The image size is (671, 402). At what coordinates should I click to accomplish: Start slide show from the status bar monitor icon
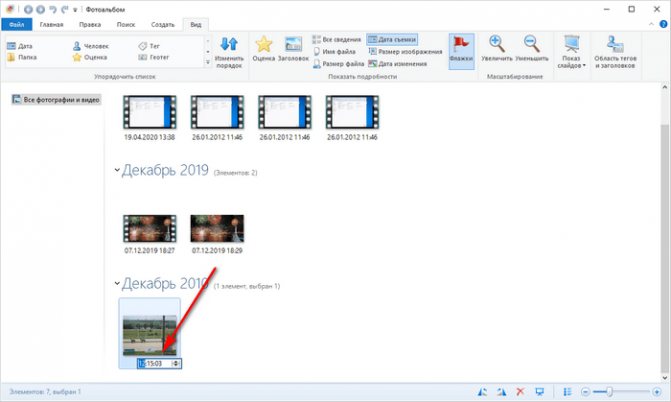tap(540, 392)
